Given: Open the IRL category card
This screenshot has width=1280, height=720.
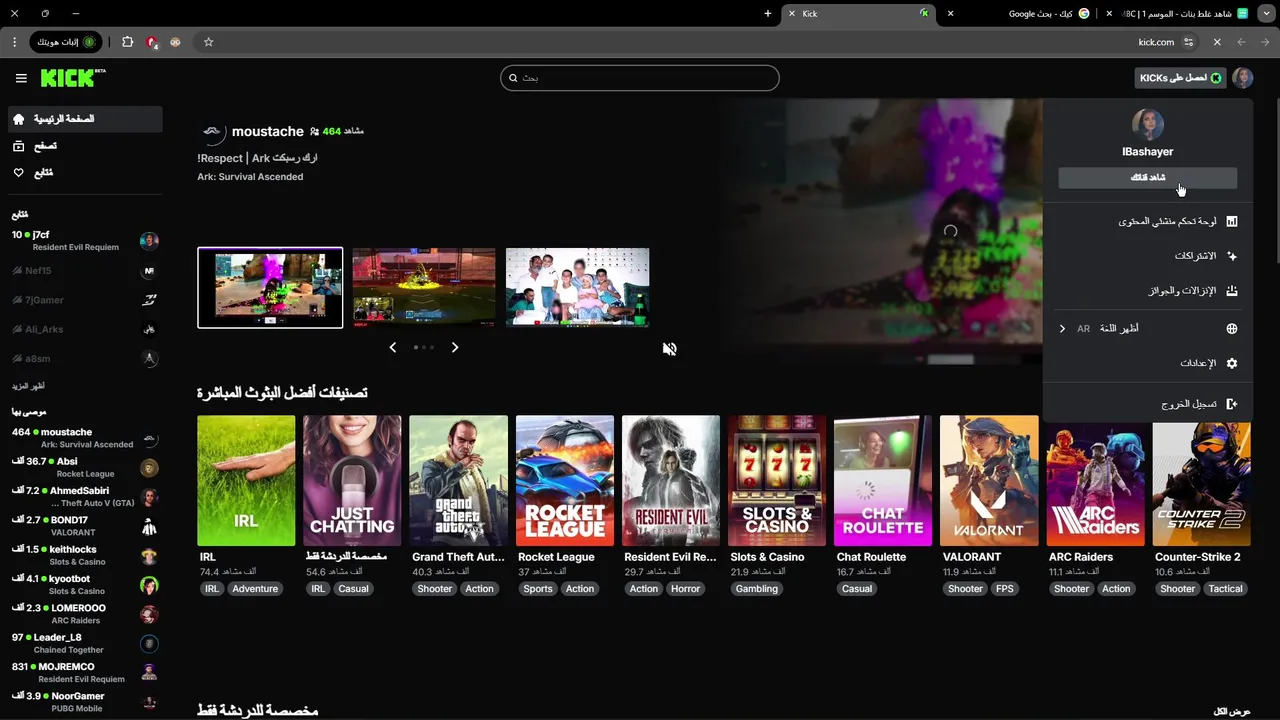Looking at the screenshot, I should click(x=246, y=481).
